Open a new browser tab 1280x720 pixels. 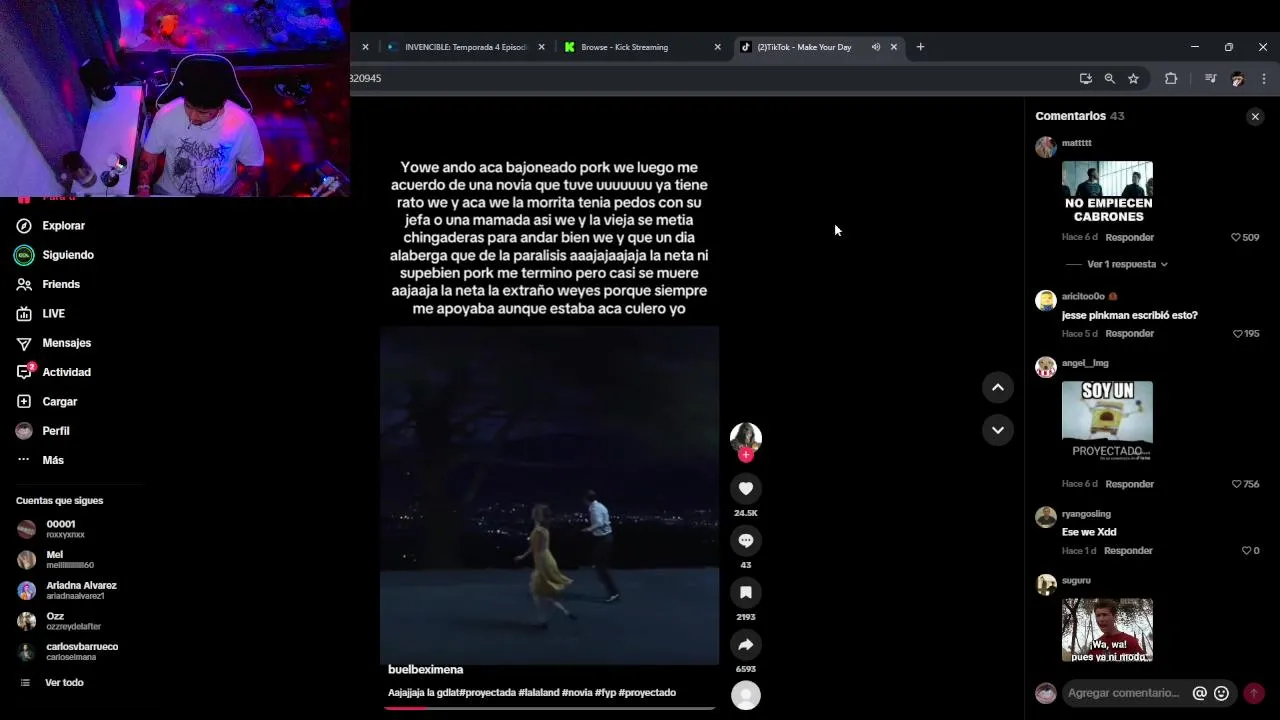click(x=920, y=47)
